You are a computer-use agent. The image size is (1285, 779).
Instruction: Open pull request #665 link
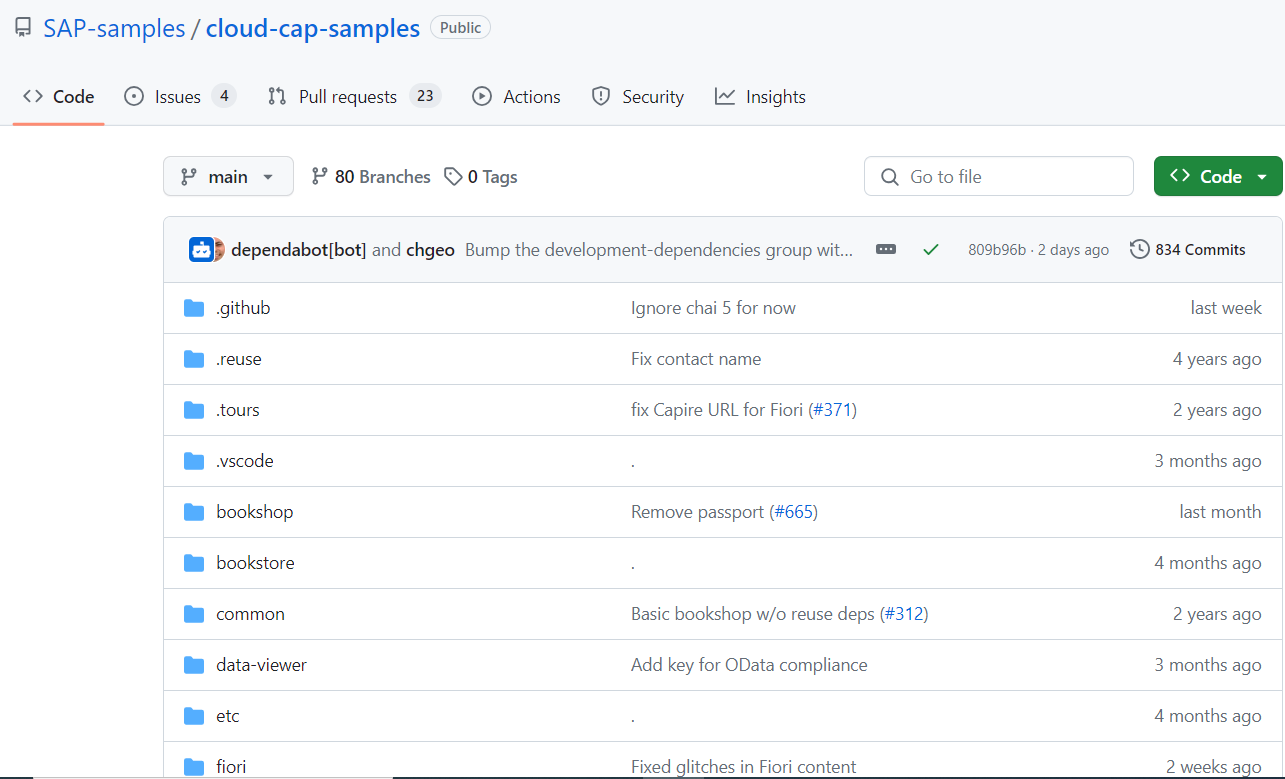793,512
